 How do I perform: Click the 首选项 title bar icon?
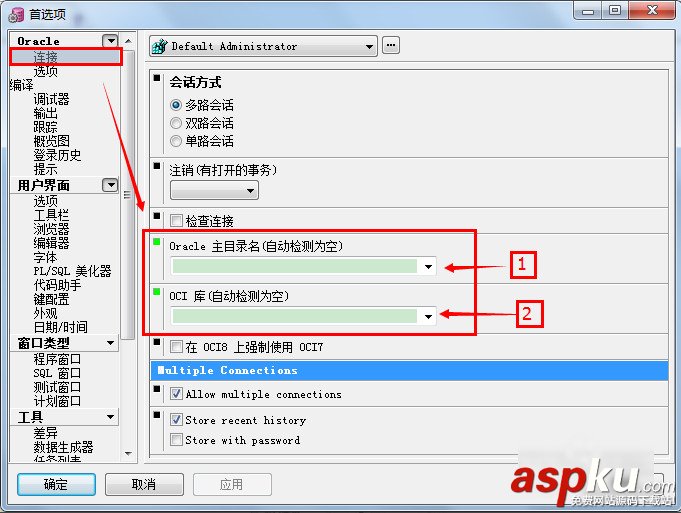coord(16,14)
